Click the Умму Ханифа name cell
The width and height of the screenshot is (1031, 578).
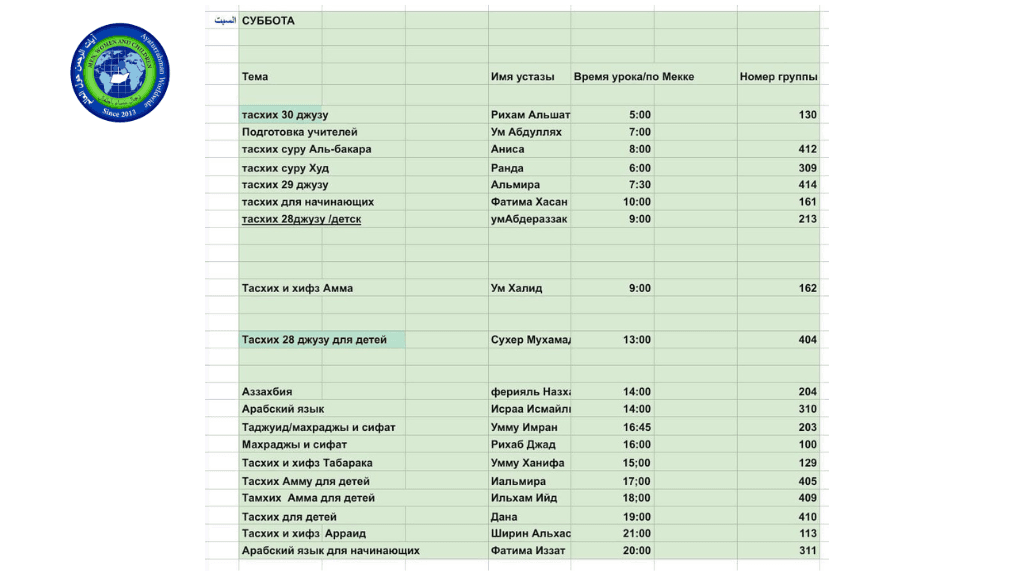(527, 462)
